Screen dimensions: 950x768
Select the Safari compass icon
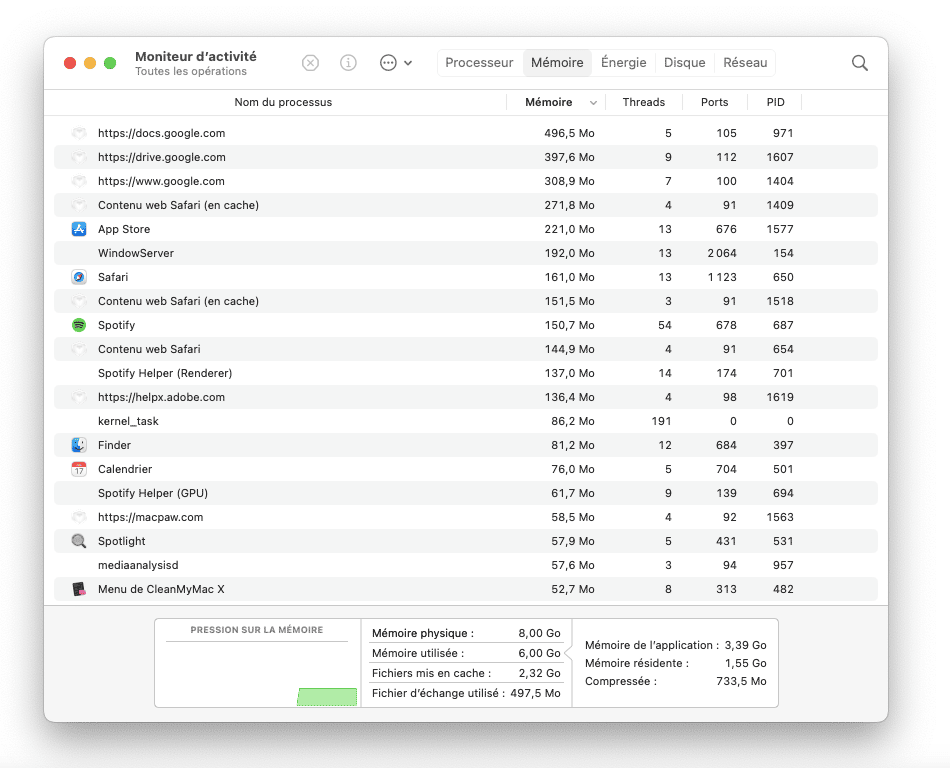click(x=79, y=277)
